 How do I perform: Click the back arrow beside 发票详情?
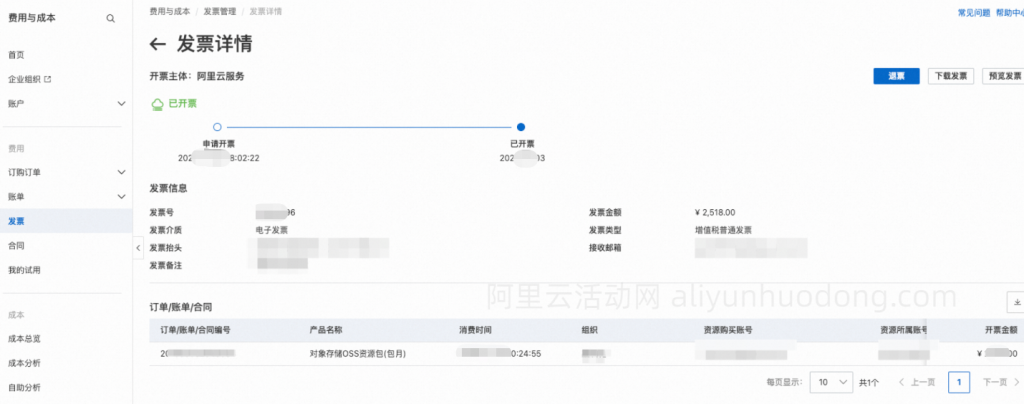coord(157,44)
